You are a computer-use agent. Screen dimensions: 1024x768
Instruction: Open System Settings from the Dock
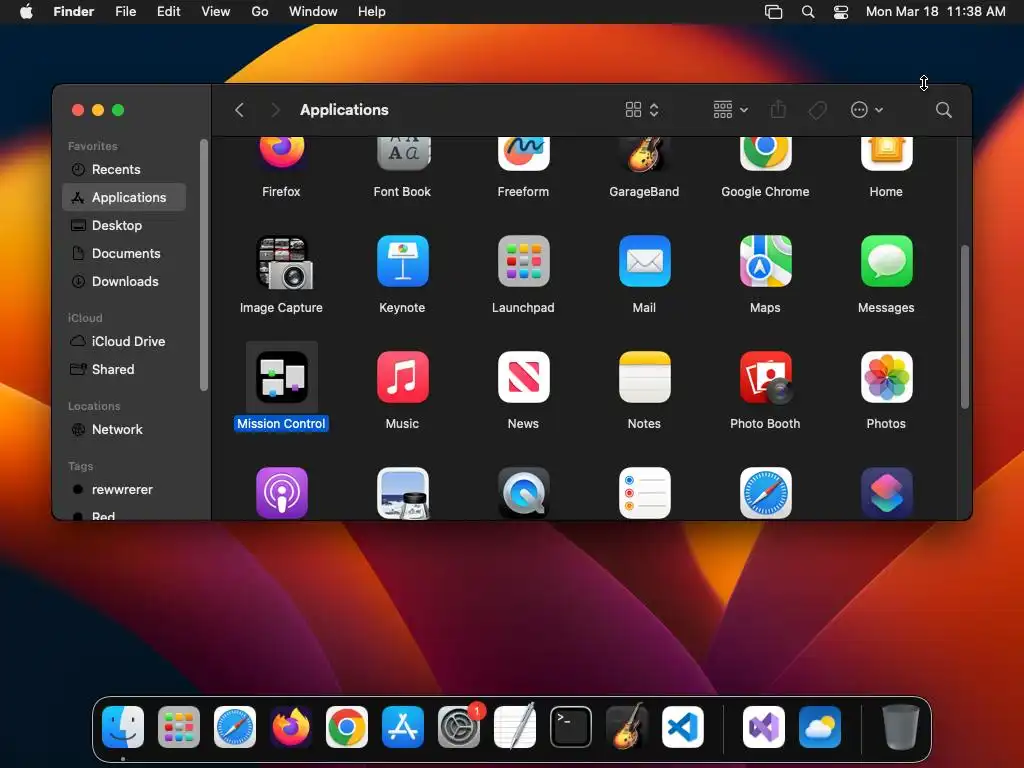point(459,727)
